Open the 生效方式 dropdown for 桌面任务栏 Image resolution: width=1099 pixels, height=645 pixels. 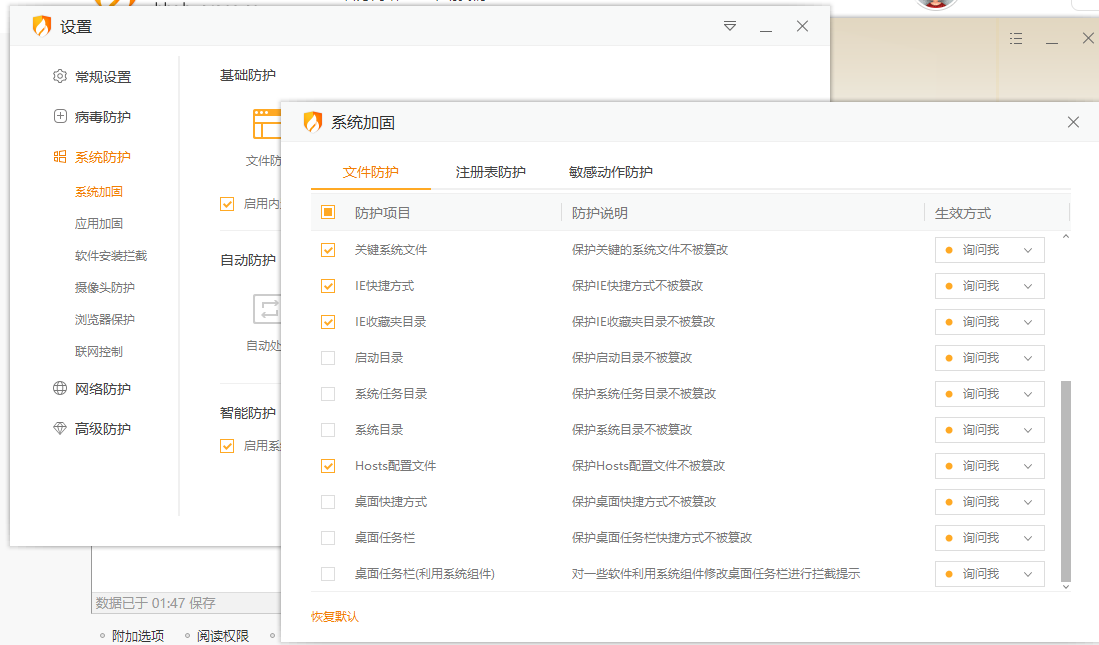989,537
